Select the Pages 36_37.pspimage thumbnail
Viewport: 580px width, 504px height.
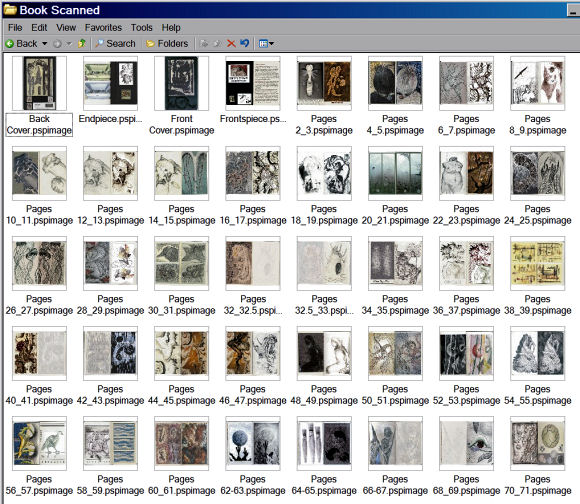pos(466,263)
